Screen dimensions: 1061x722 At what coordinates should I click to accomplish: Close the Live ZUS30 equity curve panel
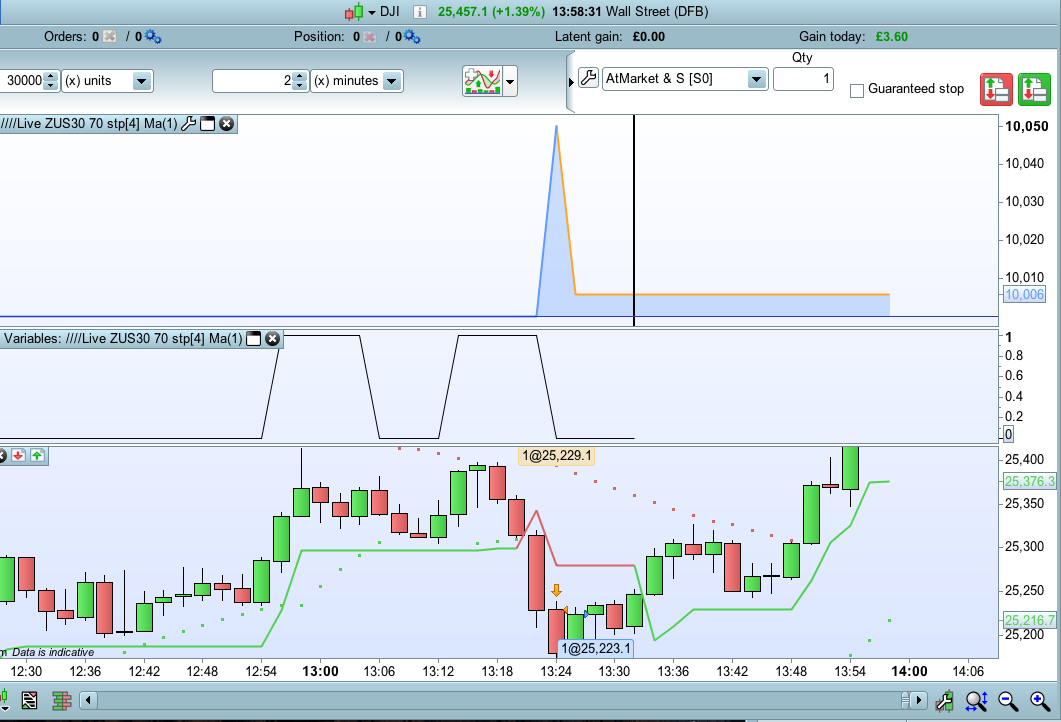(227, 124)
